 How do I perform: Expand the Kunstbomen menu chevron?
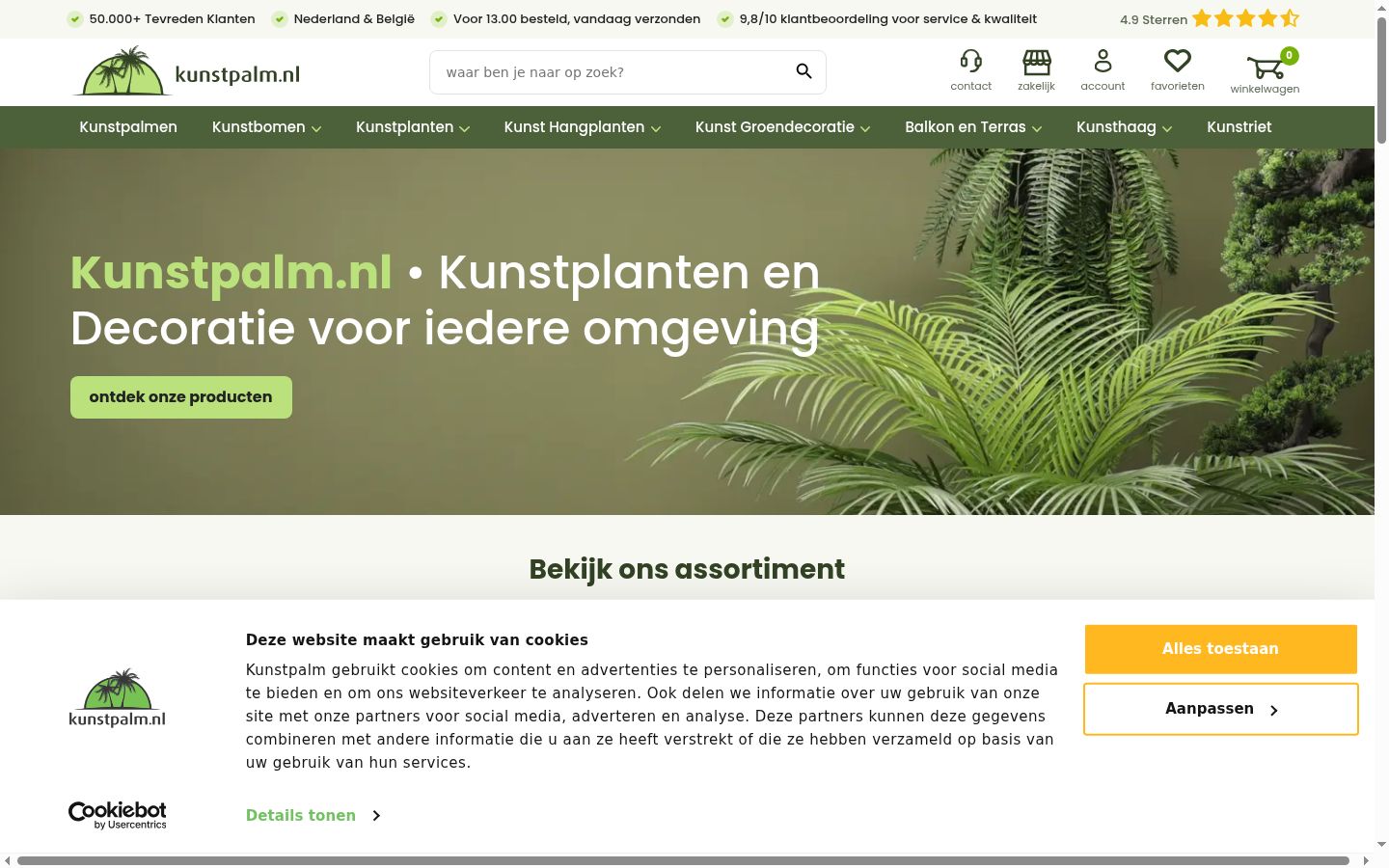tap(316, 128)
